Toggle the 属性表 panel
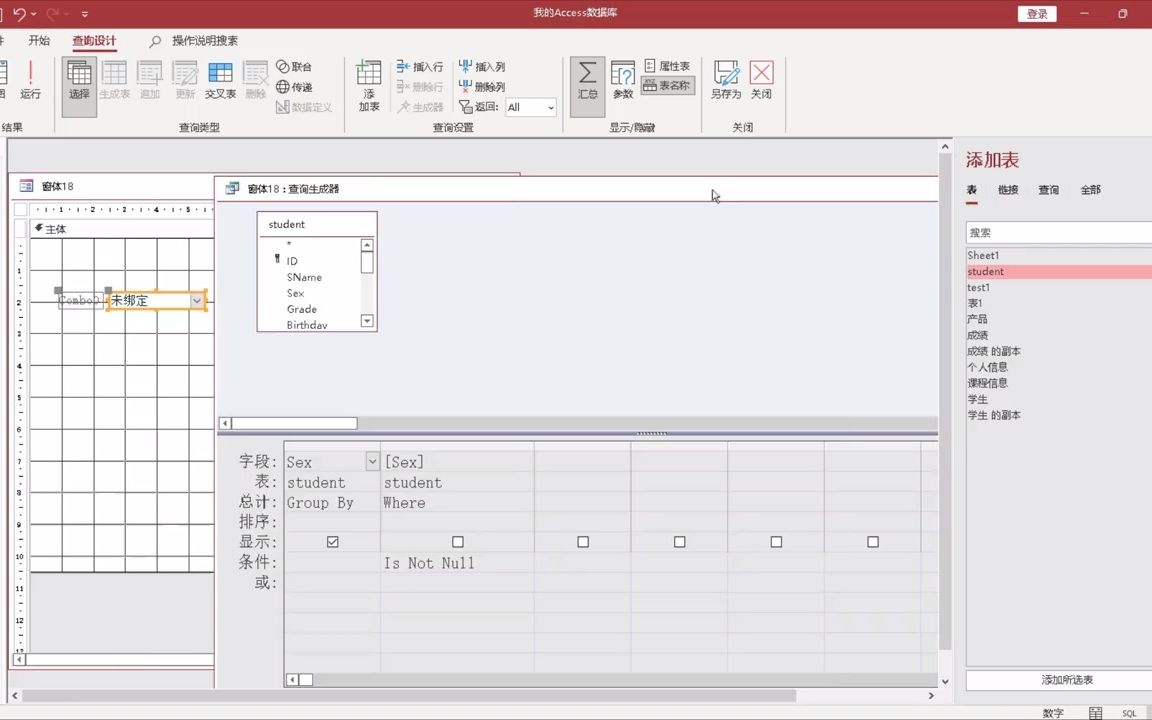This screenshot has width=1152, height=720. 668,65
